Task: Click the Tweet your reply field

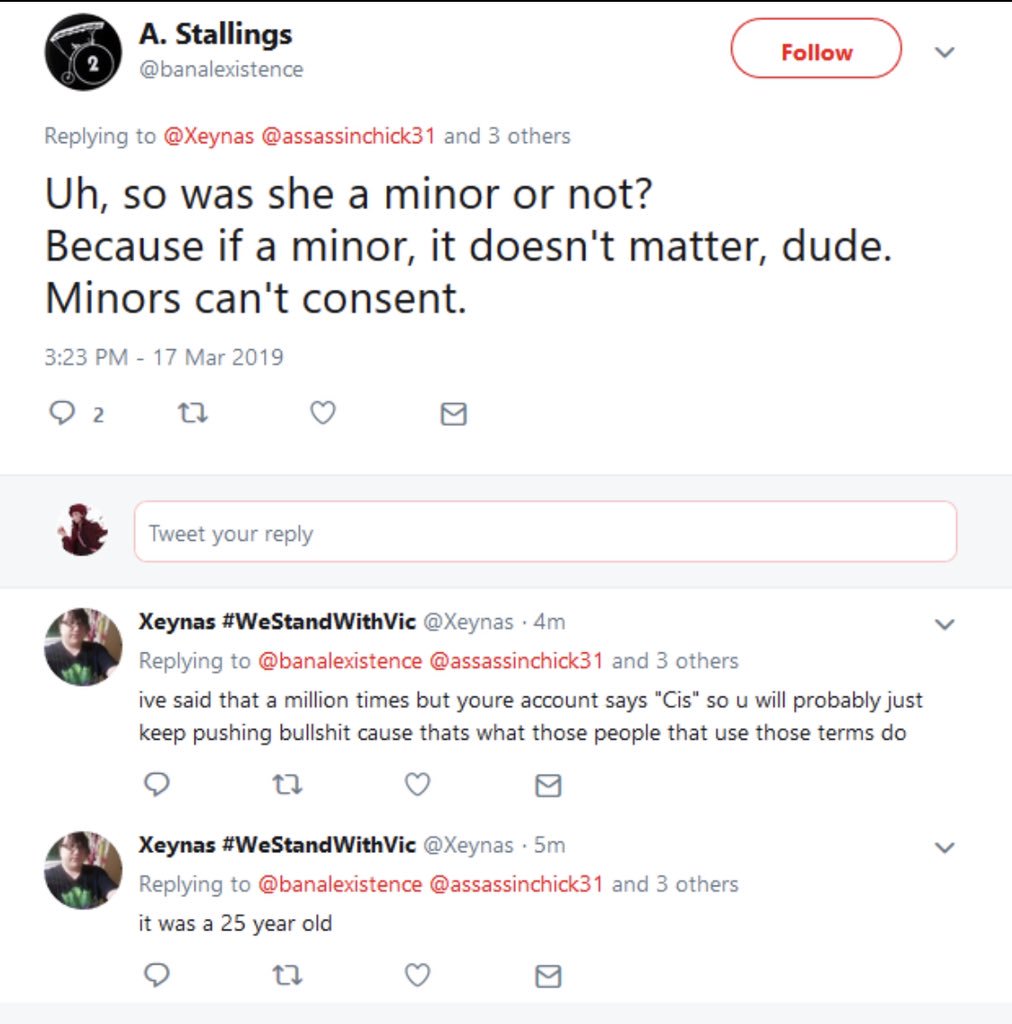Action: [545, 533]
